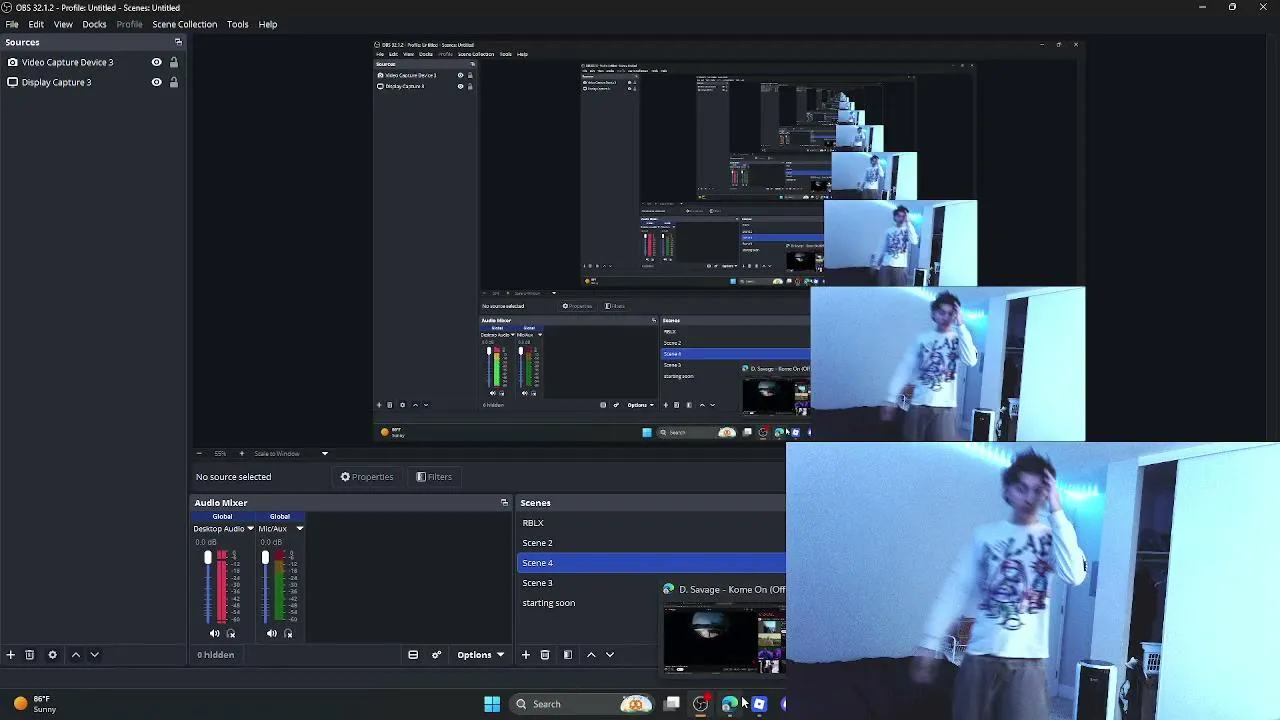Viewport: 1280px width, 720px height.
Task: Zoom in preview with the plus icon
Action: (x=241, y=453)
